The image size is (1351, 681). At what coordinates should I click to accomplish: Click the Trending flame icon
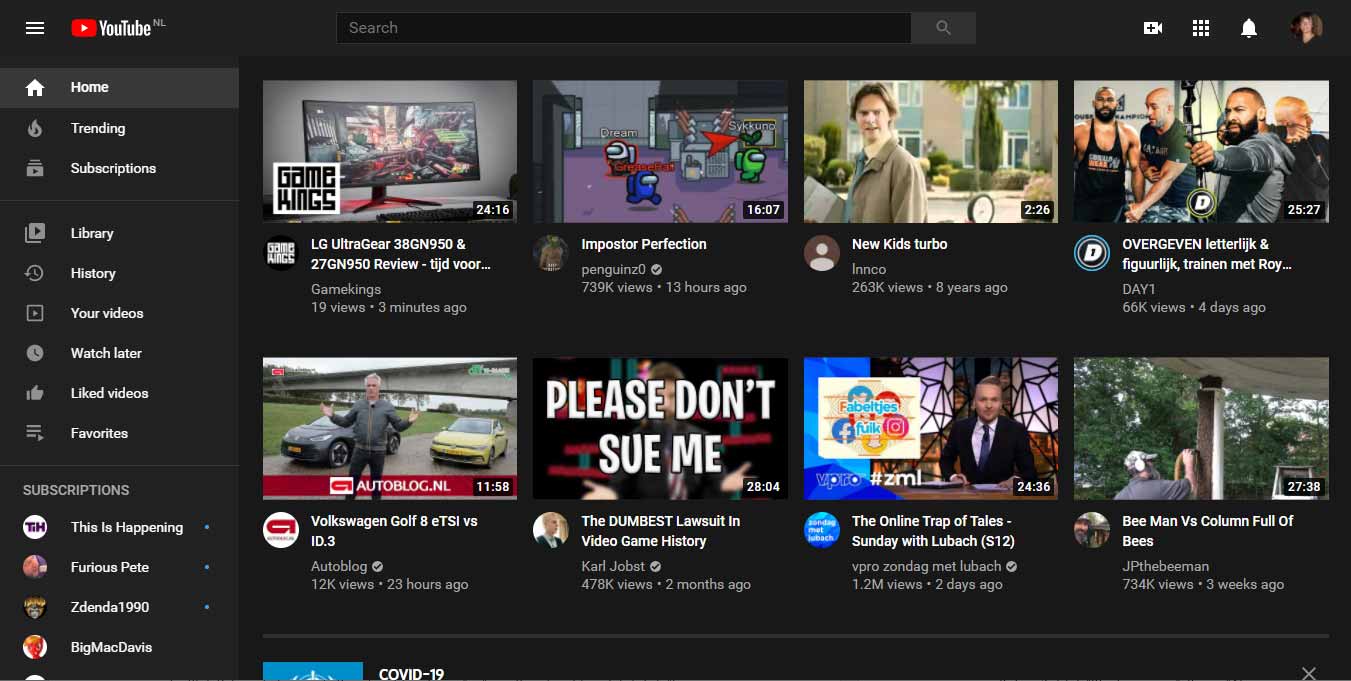point(35,128)
